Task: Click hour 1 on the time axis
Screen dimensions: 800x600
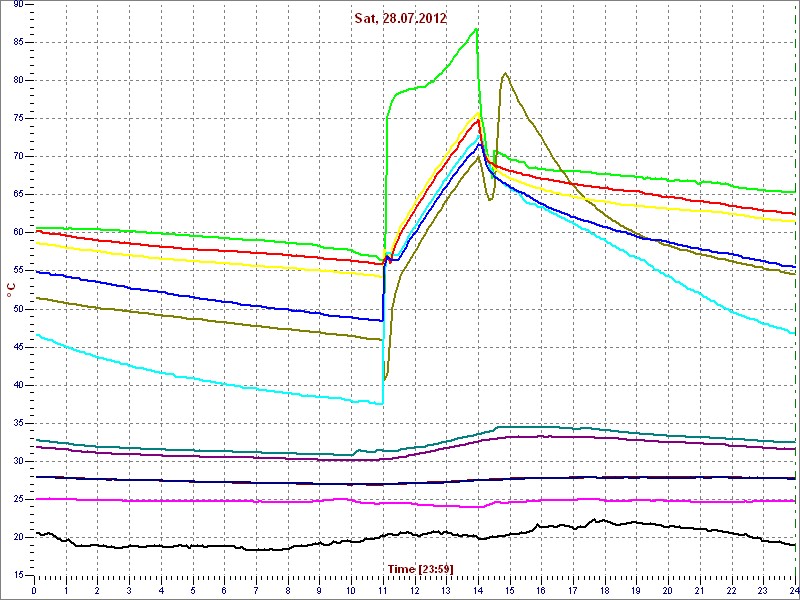Action: pos(66,589)
